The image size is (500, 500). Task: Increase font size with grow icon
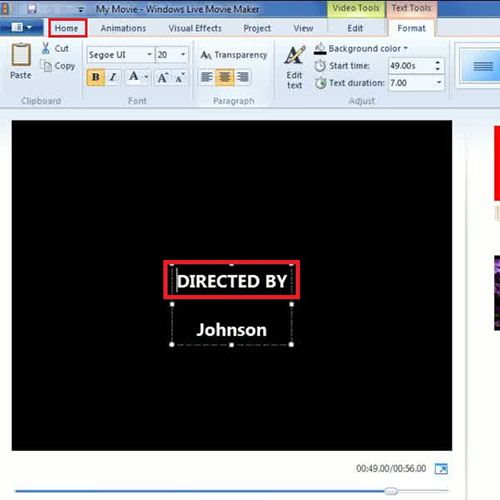click(163, 77)
